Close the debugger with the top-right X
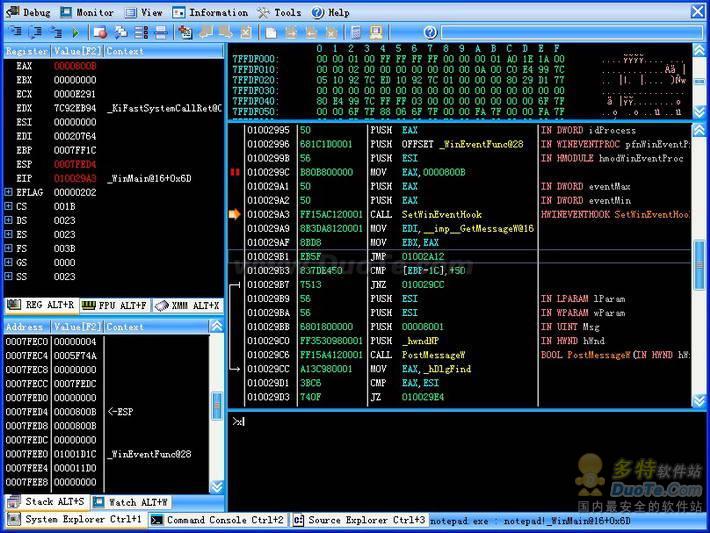Viewport: 710px width, 533px height. 697,12
